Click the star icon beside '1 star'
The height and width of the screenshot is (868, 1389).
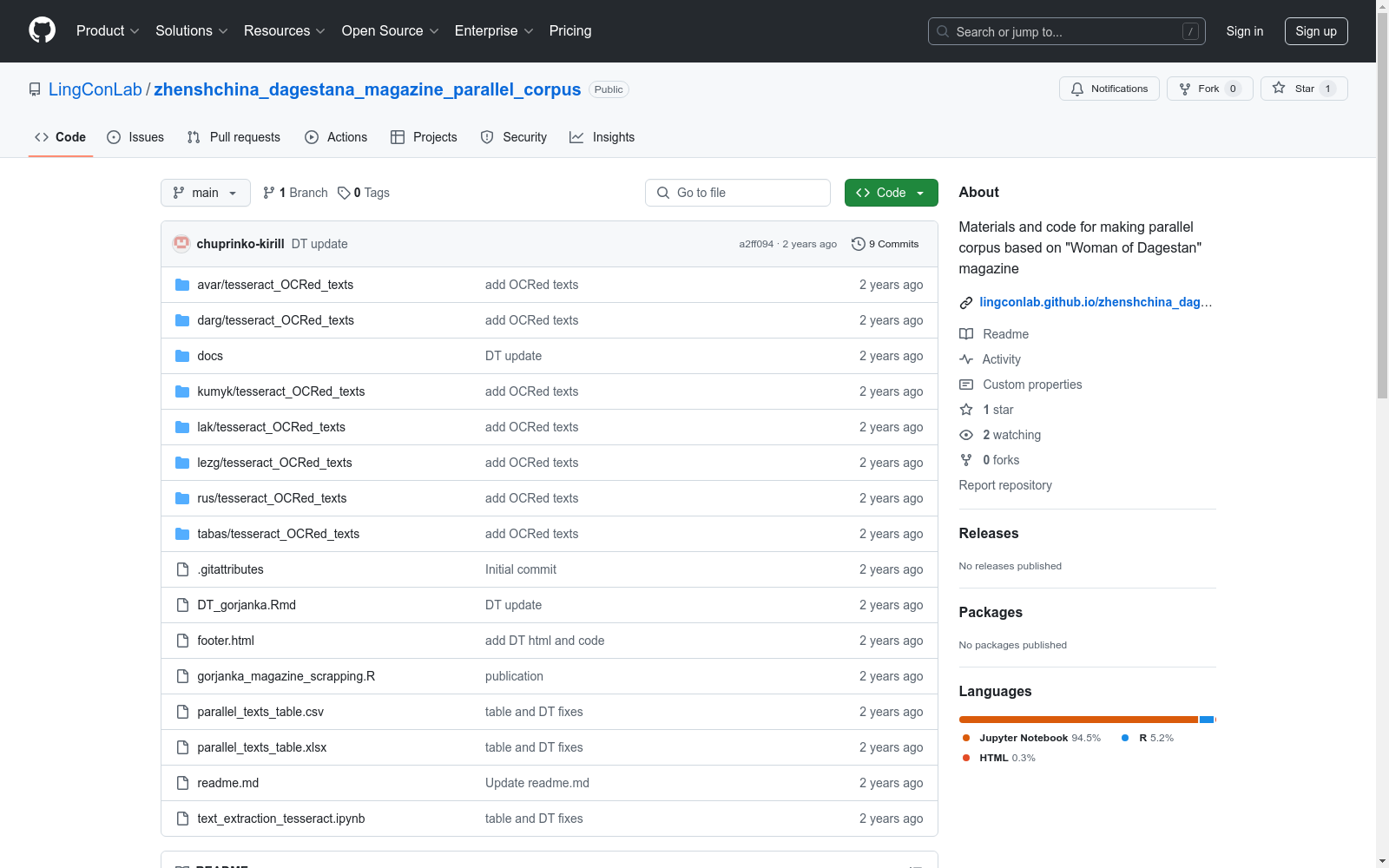point(966,410)
